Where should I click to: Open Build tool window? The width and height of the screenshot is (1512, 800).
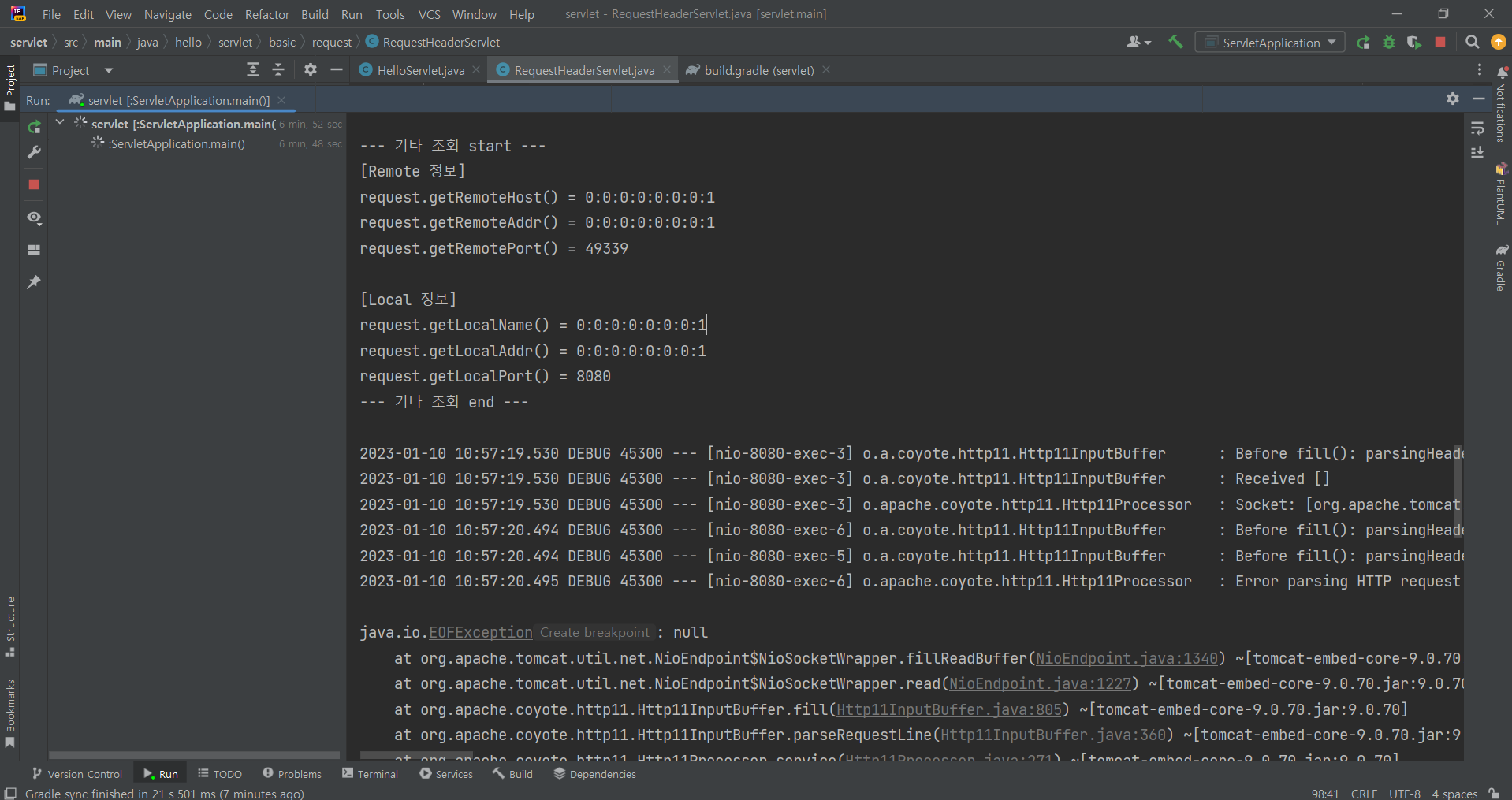(512, 774)
